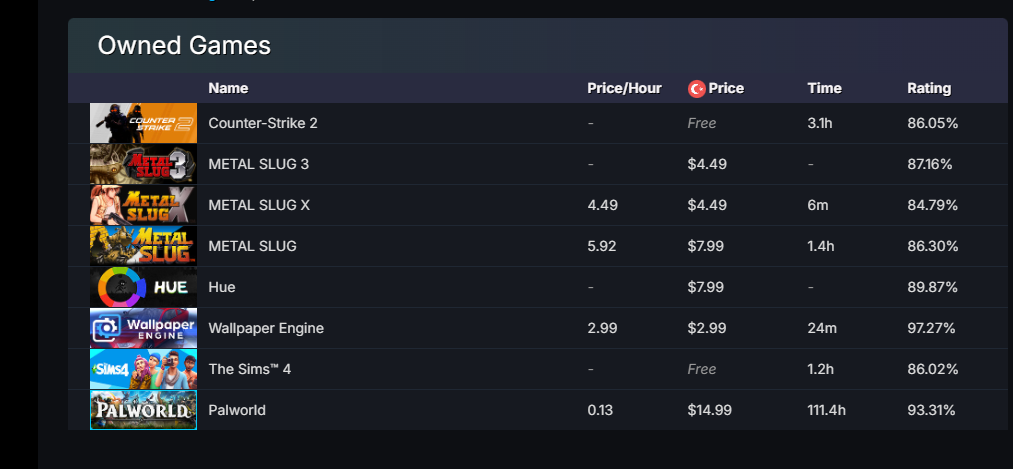Open the Wallpaper Engine name link
Screen dimensions: 1013x469
click(x=266, y=328)
